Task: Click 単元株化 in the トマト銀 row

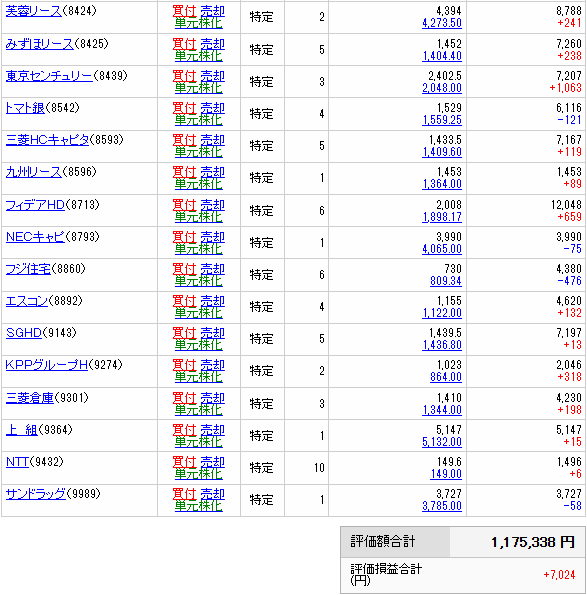Action: 198,120
